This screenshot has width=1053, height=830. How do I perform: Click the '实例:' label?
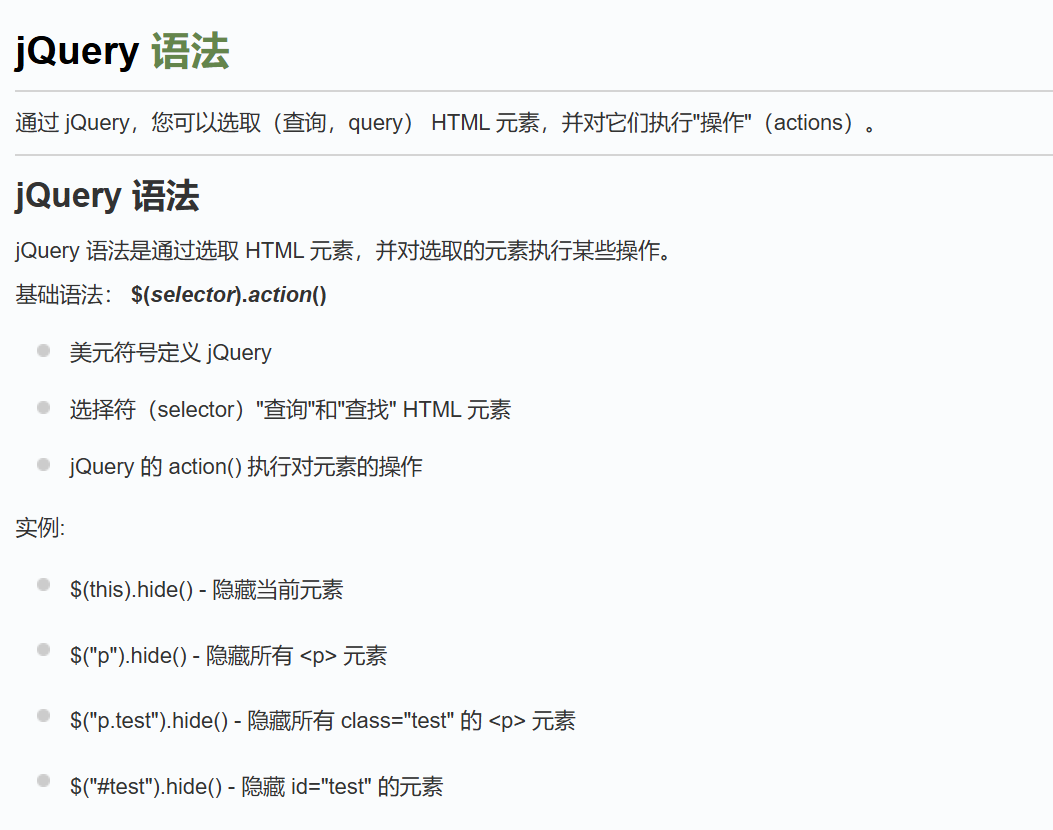[x=40, y=528]
